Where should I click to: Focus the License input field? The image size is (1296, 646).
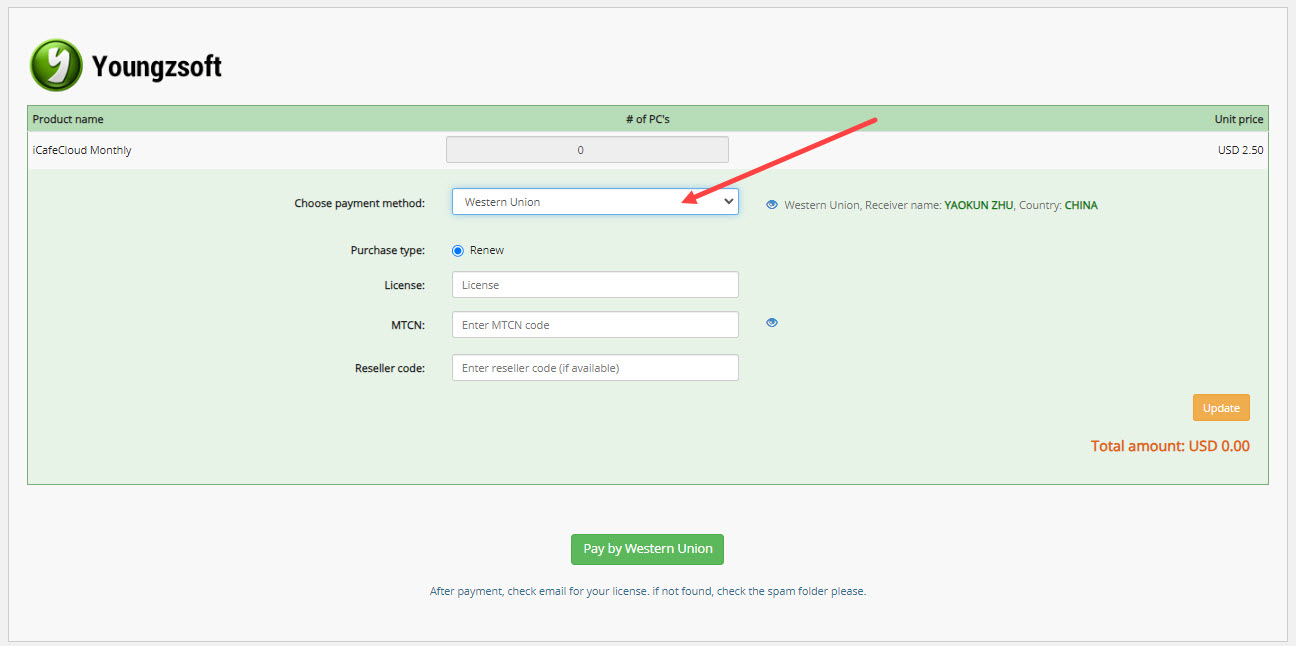click(595, 285)
